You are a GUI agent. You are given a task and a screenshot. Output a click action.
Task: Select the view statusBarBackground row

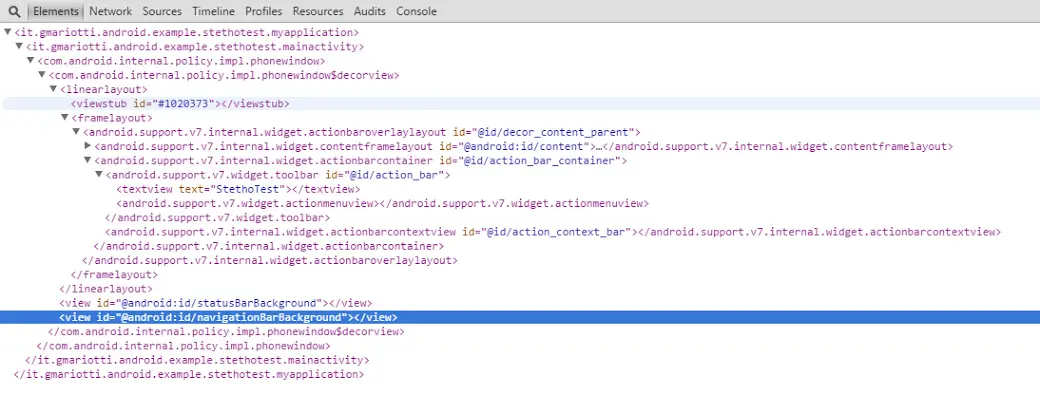click(216, 303)
